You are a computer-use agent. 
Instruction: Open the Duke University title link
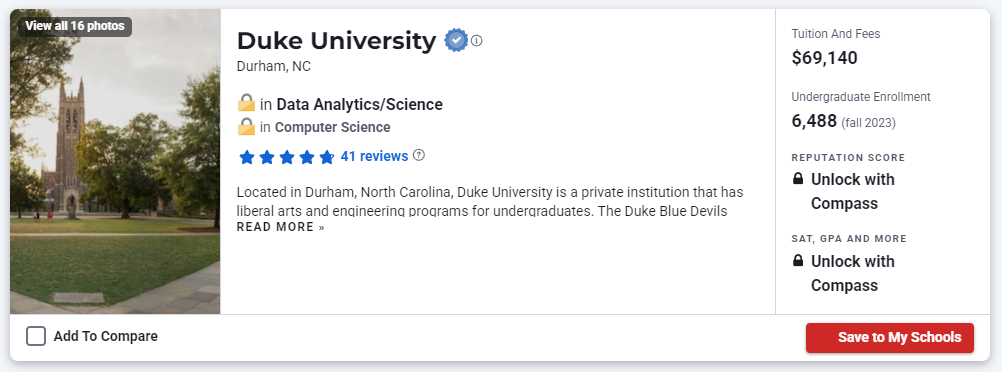(x=336, y=41)
